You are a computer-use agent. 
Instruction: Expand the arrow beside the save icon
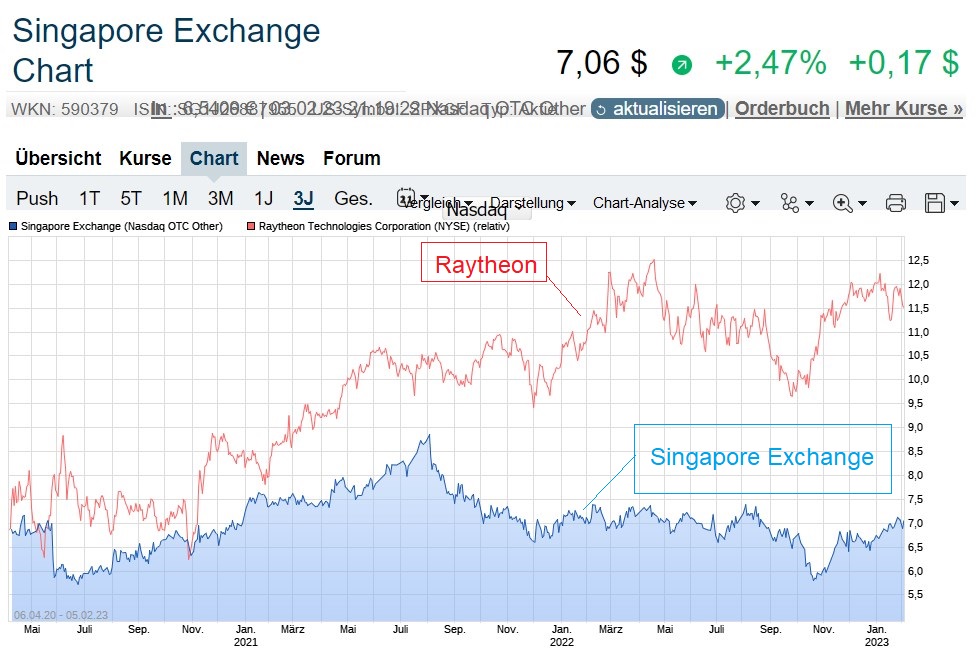954,204
